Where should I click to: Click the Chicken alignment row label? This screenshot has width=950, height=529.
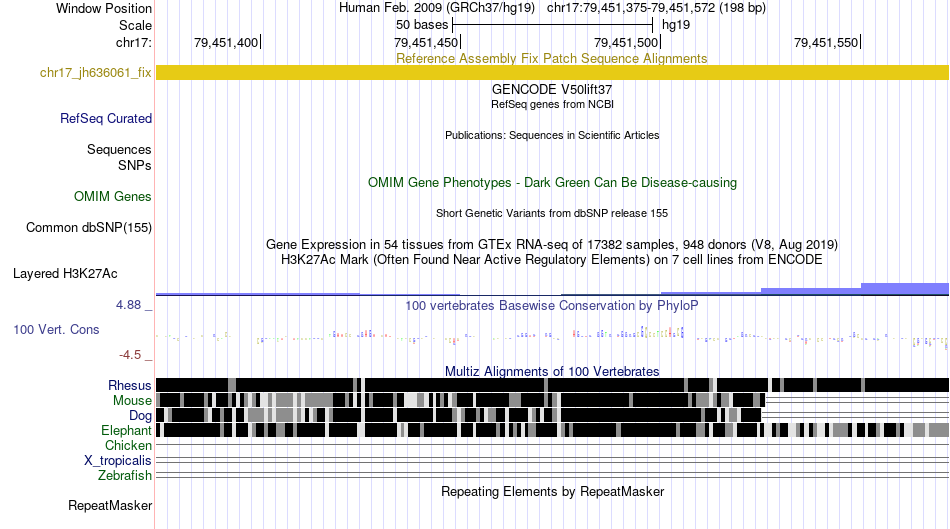[x=128, y=446]
